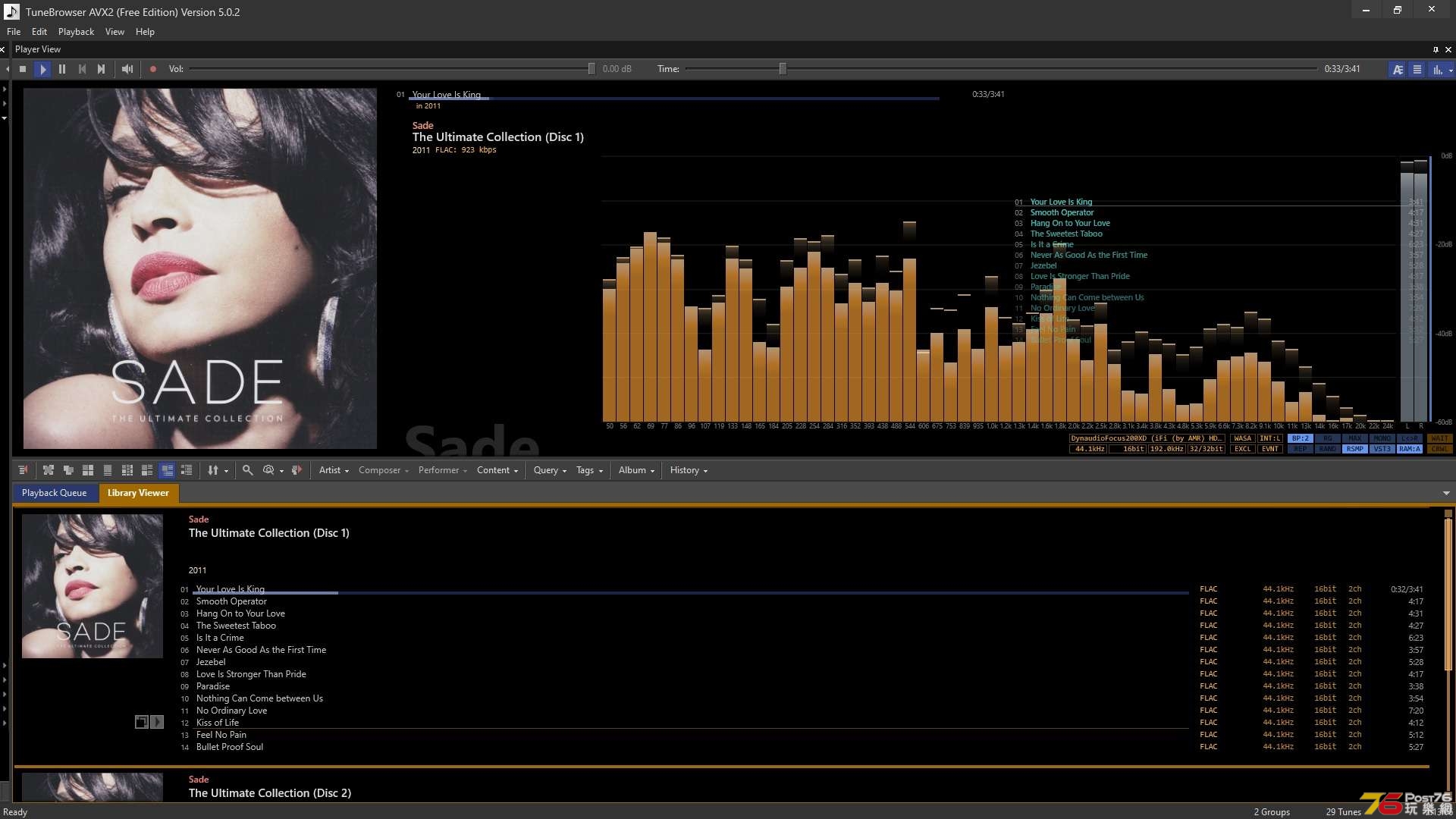Click the volume slider handle
Image resolution: width=1456 pixels, height=819 pixels.
tap(591, 69)
